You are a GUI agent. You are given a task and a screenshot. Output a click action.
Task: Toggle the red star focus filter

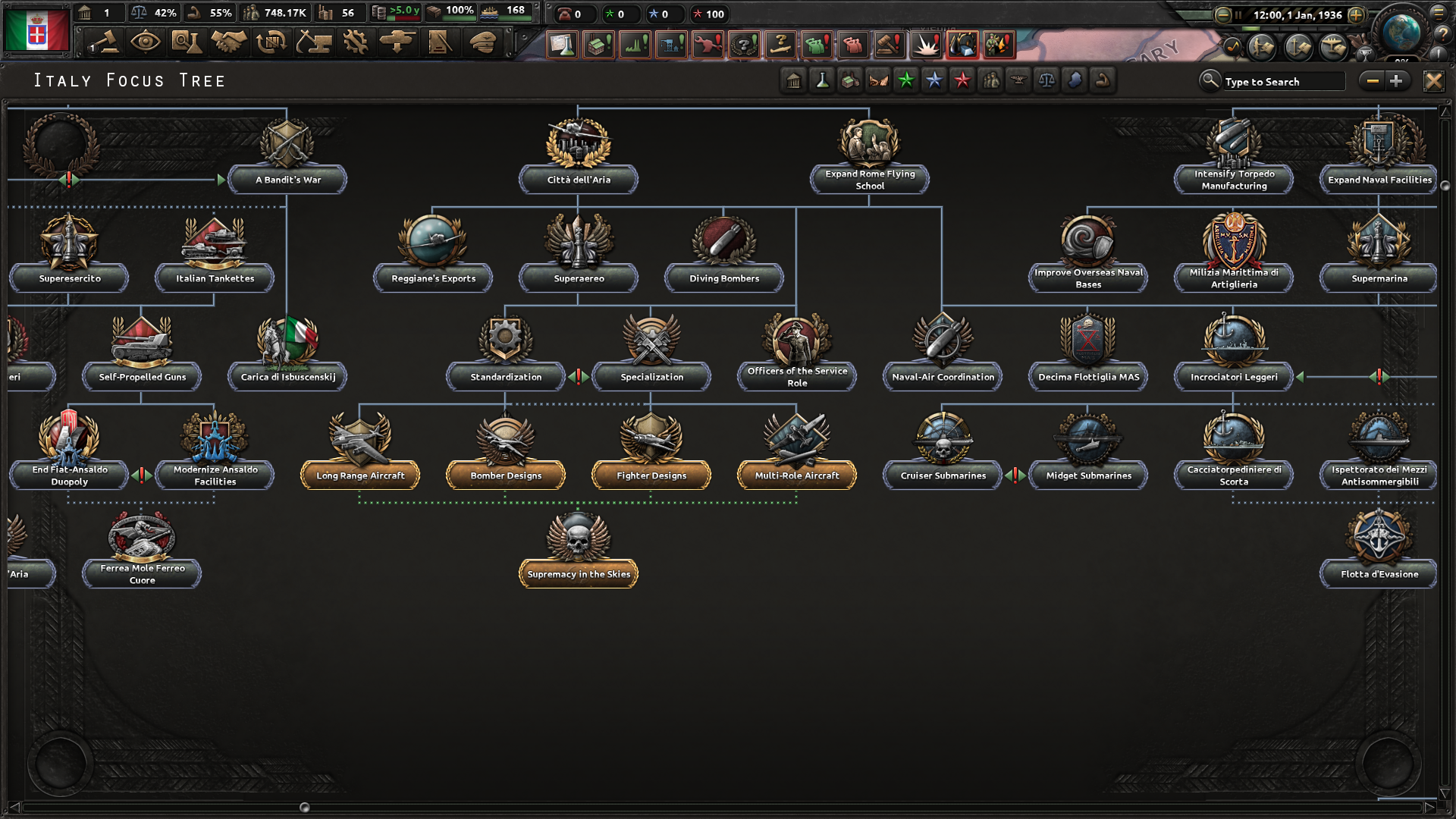[x=962, y=80]
